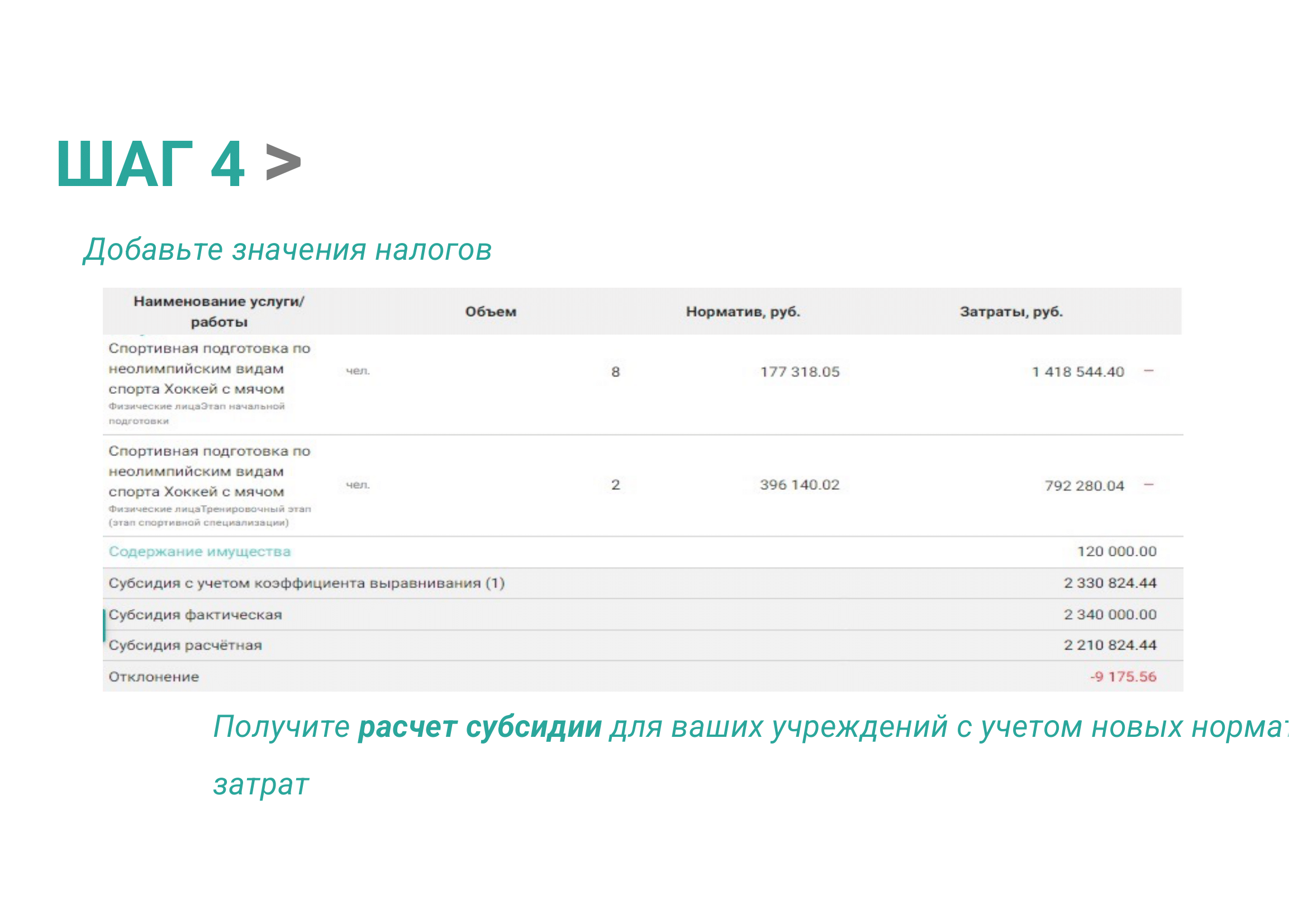Edit the volume field showing 8
The width and height of the screenshot is (1307, 924).
(615, 371)
